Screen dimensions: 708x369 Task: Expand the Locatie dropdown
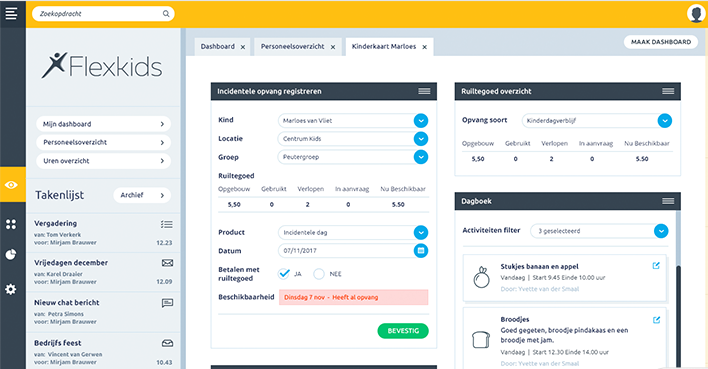coord(421,139)
